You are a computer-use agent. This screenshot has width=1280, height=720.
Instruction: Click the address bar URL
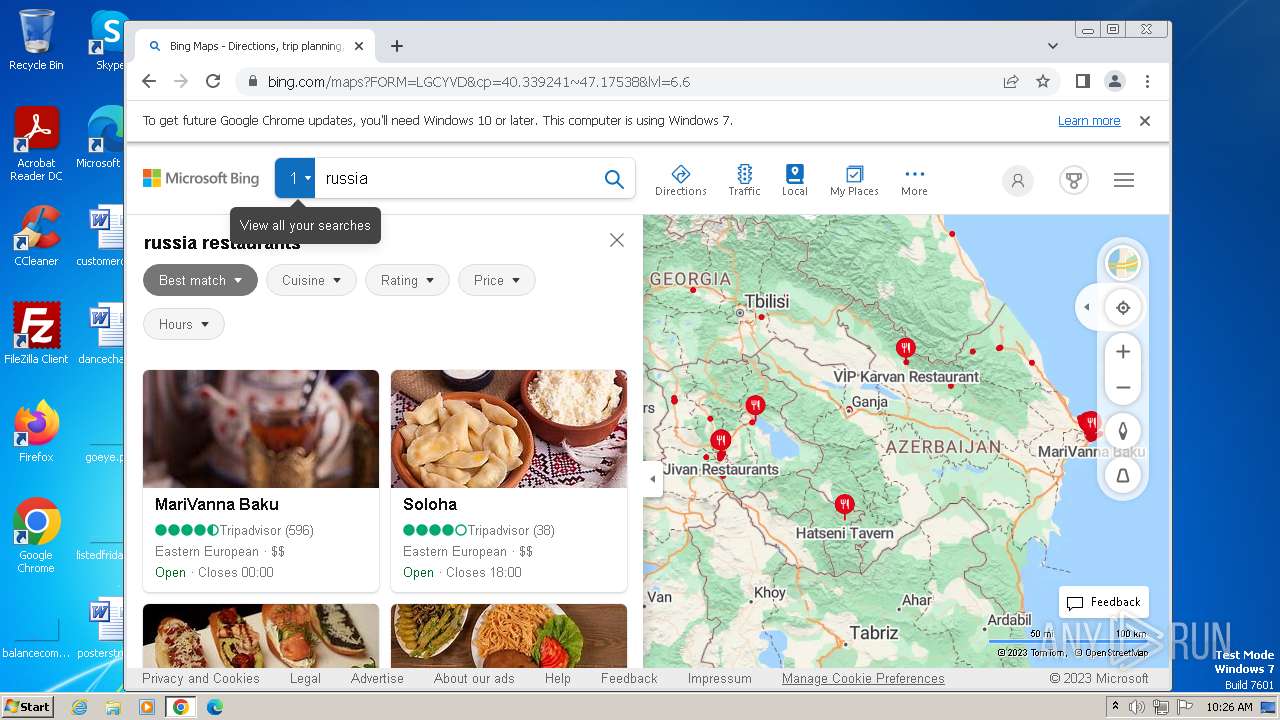(479, 82)
